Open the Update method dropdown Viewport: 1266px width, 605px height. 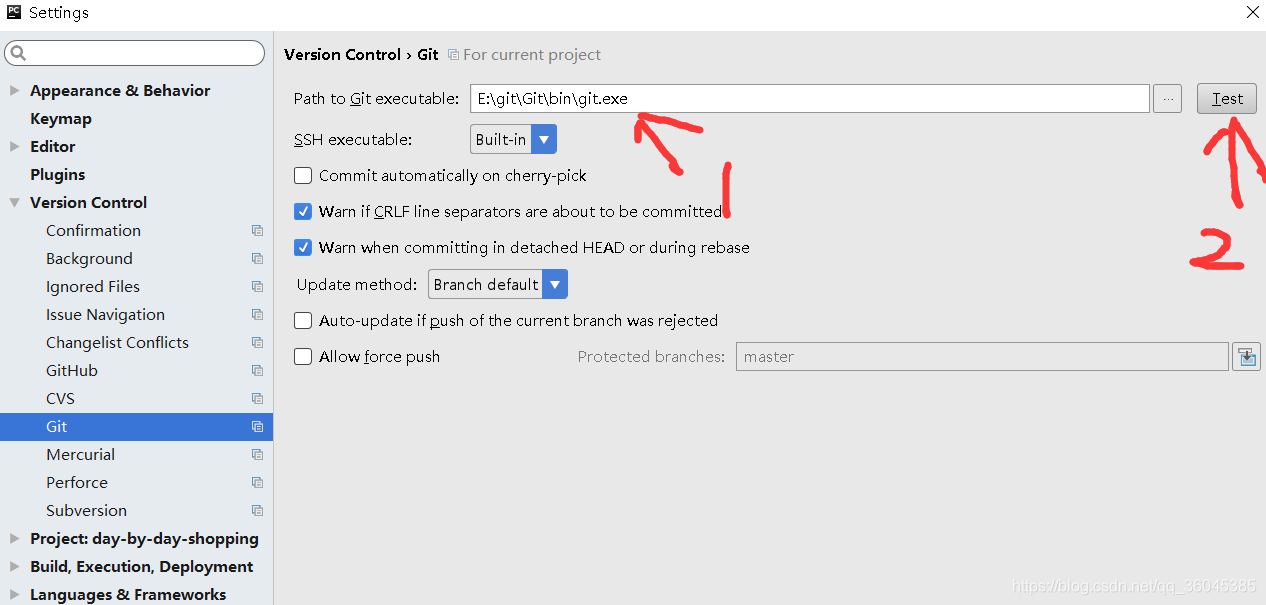pyautogui.click(x=555, y=283)
